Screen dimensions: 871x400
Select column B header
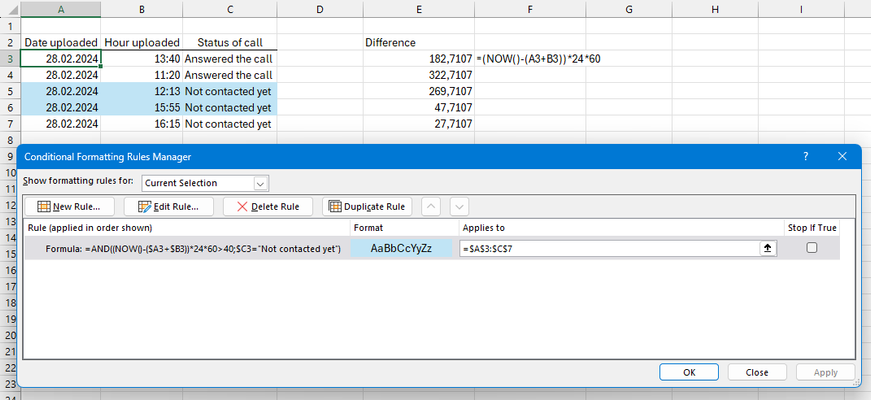[142, 9]
